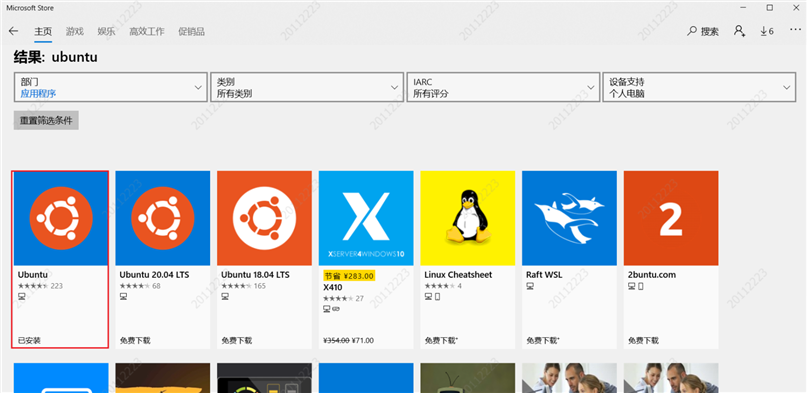Open the X410 app tile image
This screenshot has width=807, height=393.
pos(366,218)
